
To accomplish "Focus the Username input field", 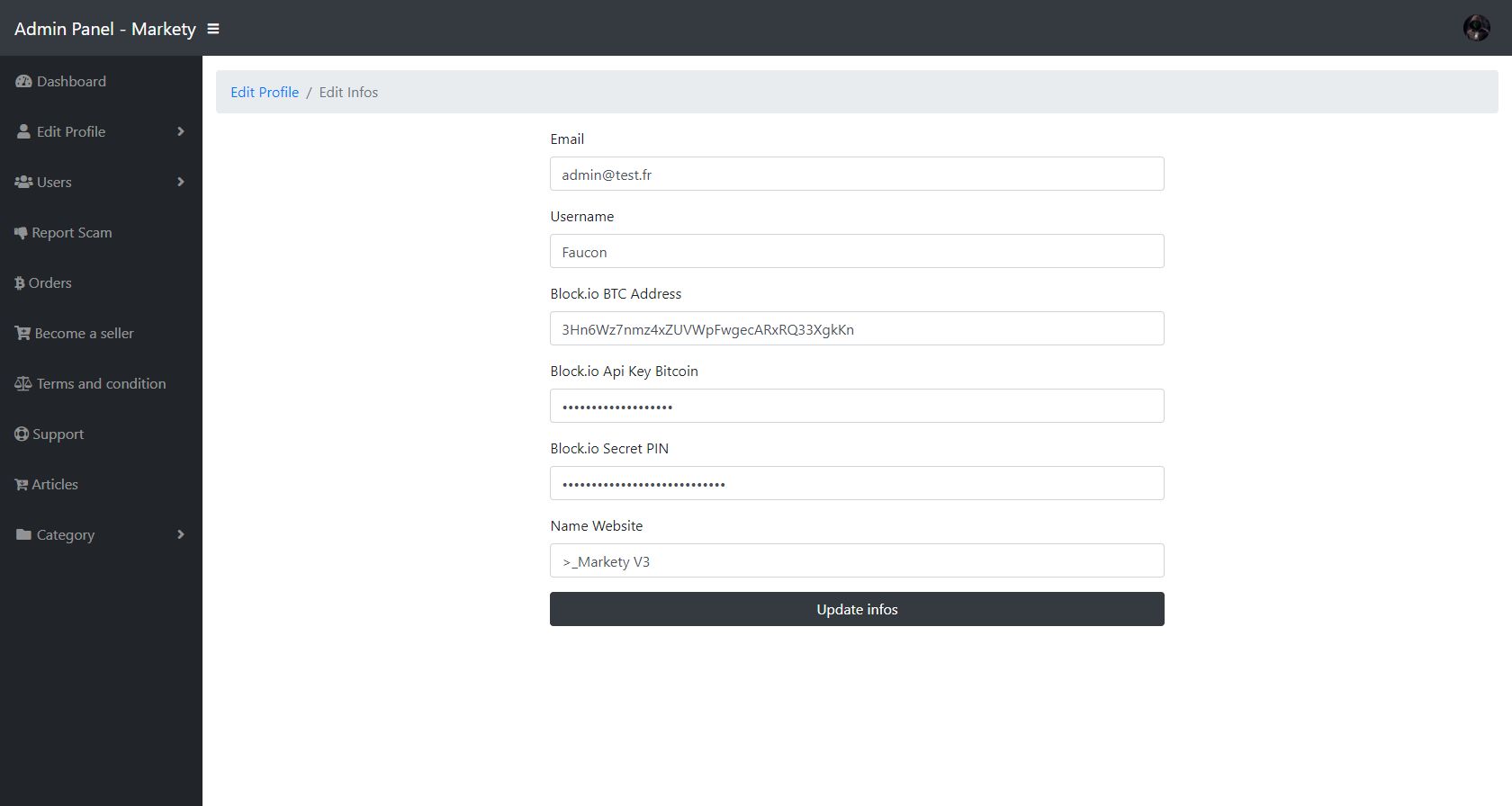I will pos(857,251).
